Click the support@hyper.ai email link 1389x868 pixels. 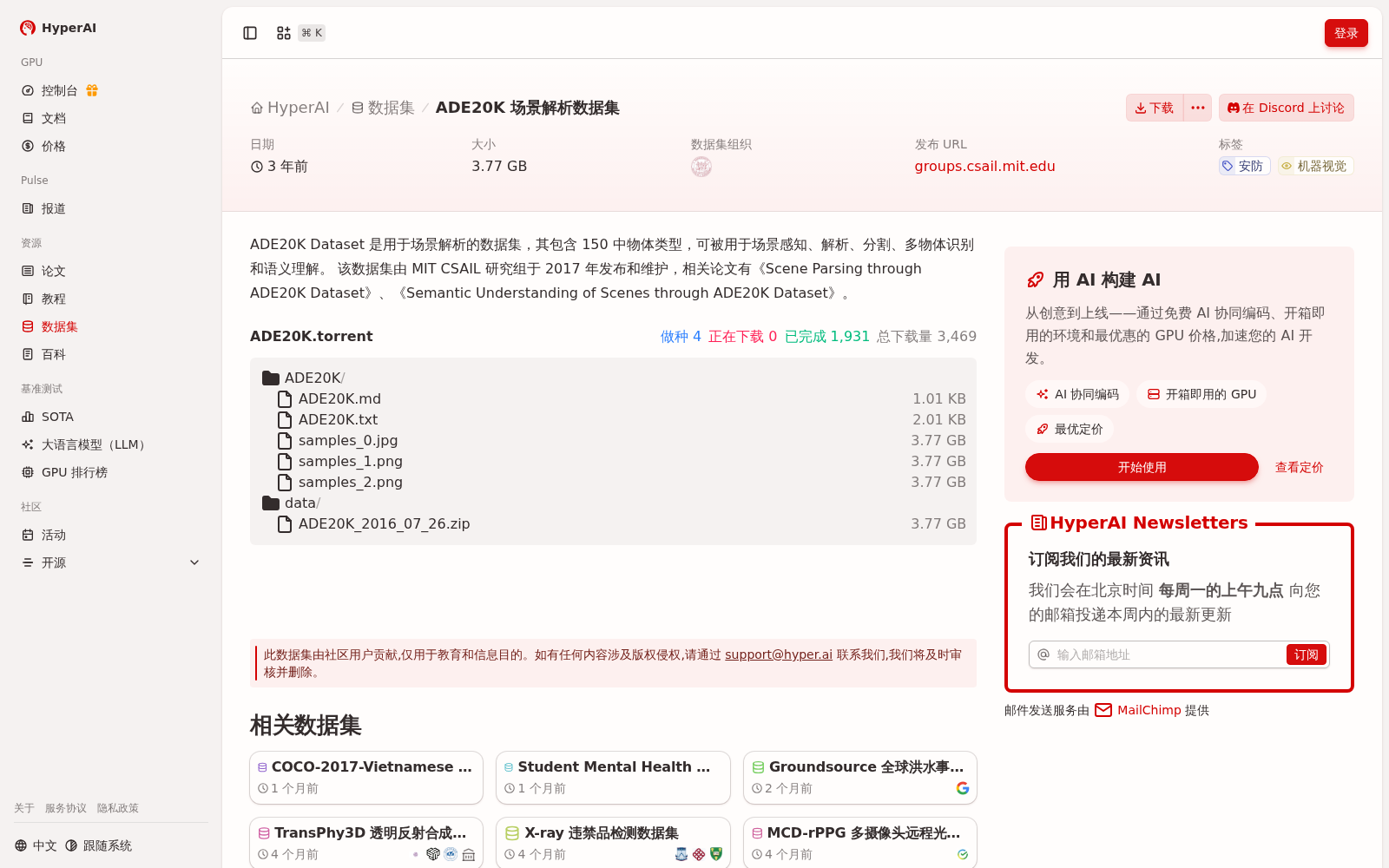pos(779,654)
